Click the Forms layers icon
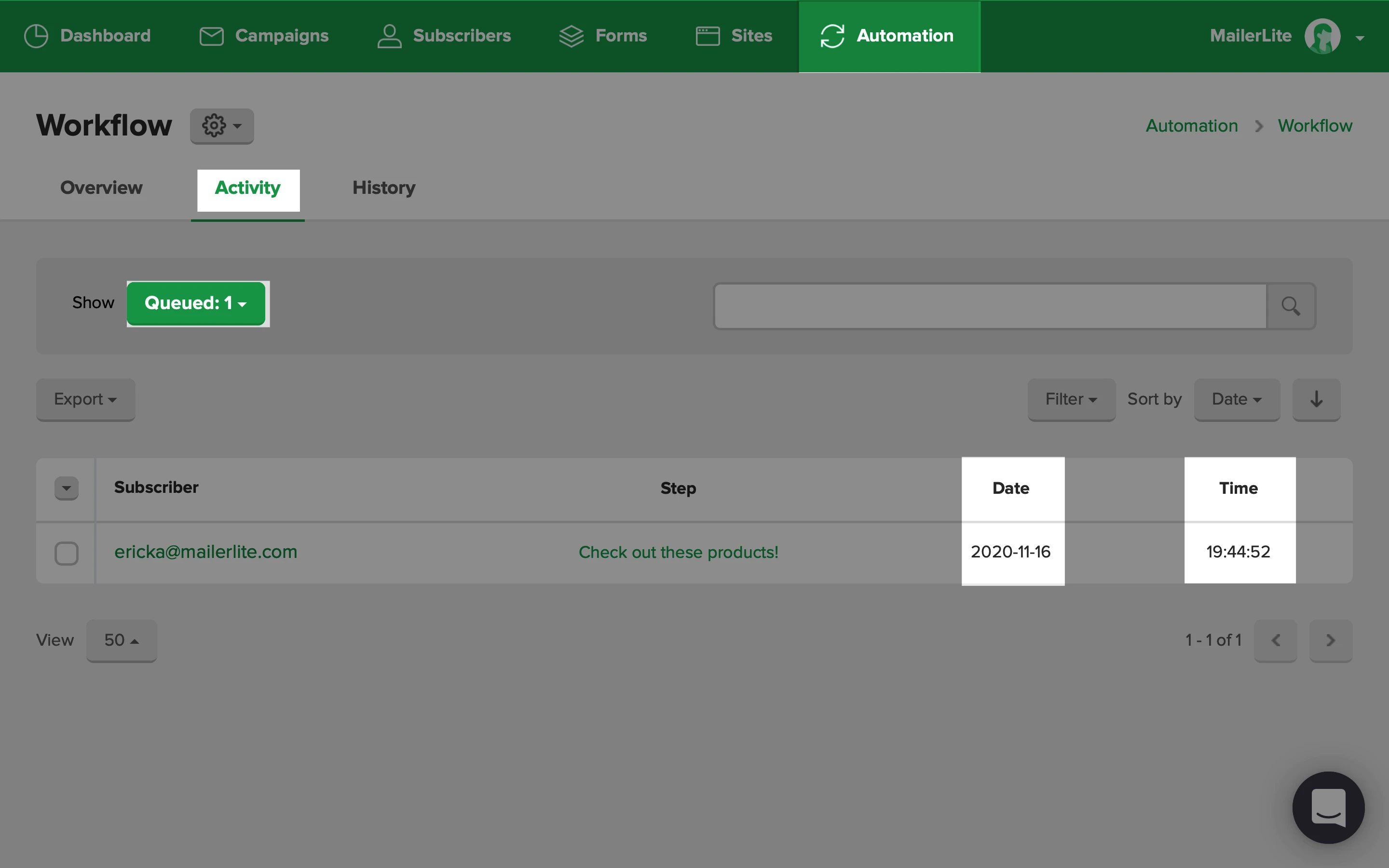 pyautogui.click(x=571, y=36)
